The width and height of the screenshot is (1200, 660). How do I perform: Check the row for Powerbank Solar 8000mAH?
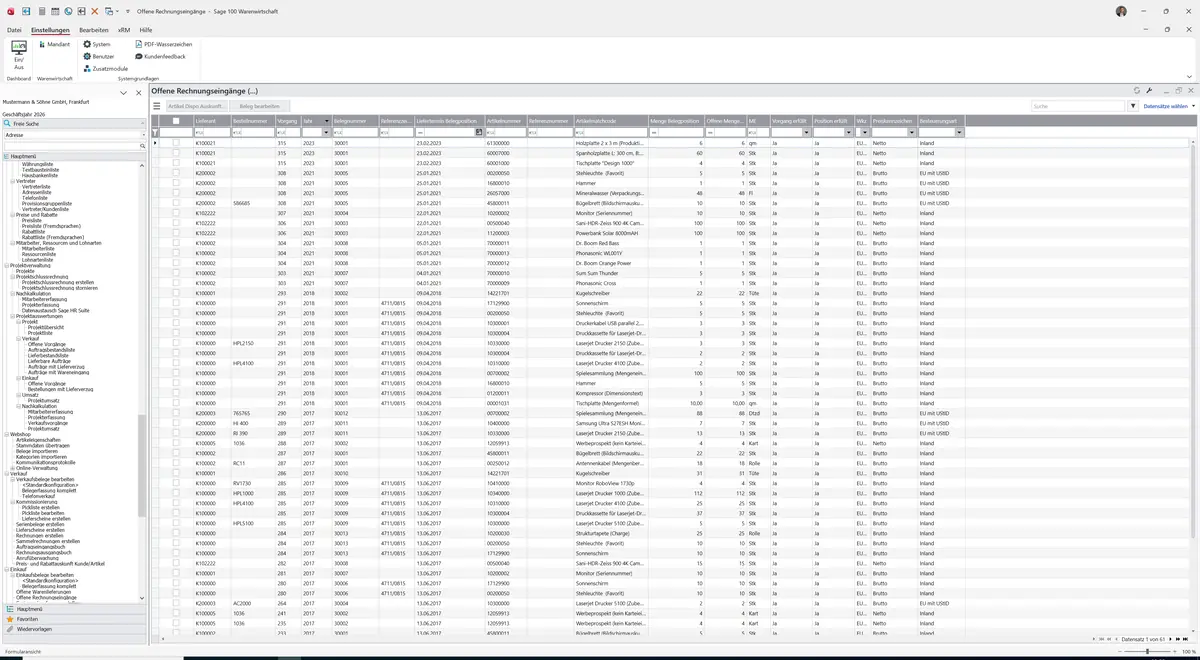tap(176, 233)
